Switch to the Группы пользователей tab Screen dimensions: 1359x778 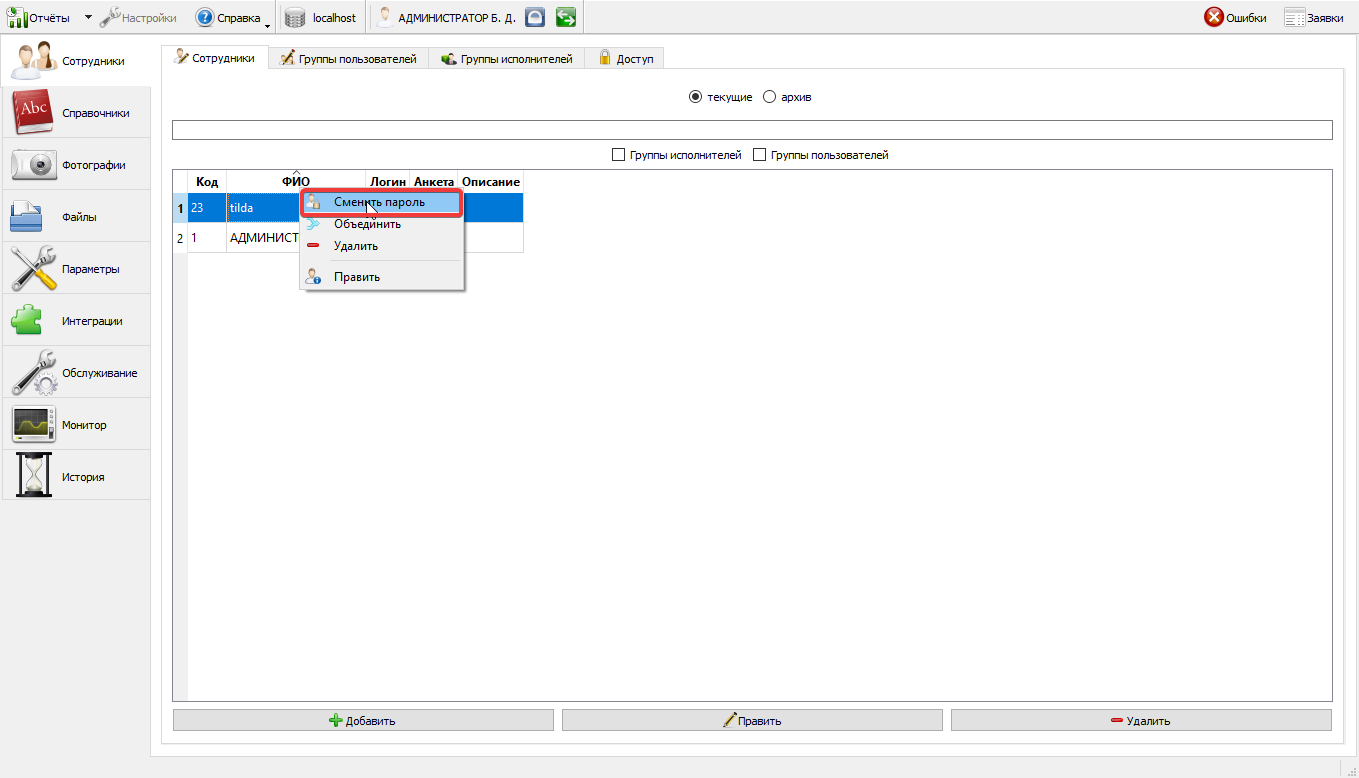(x=348, y=59)
